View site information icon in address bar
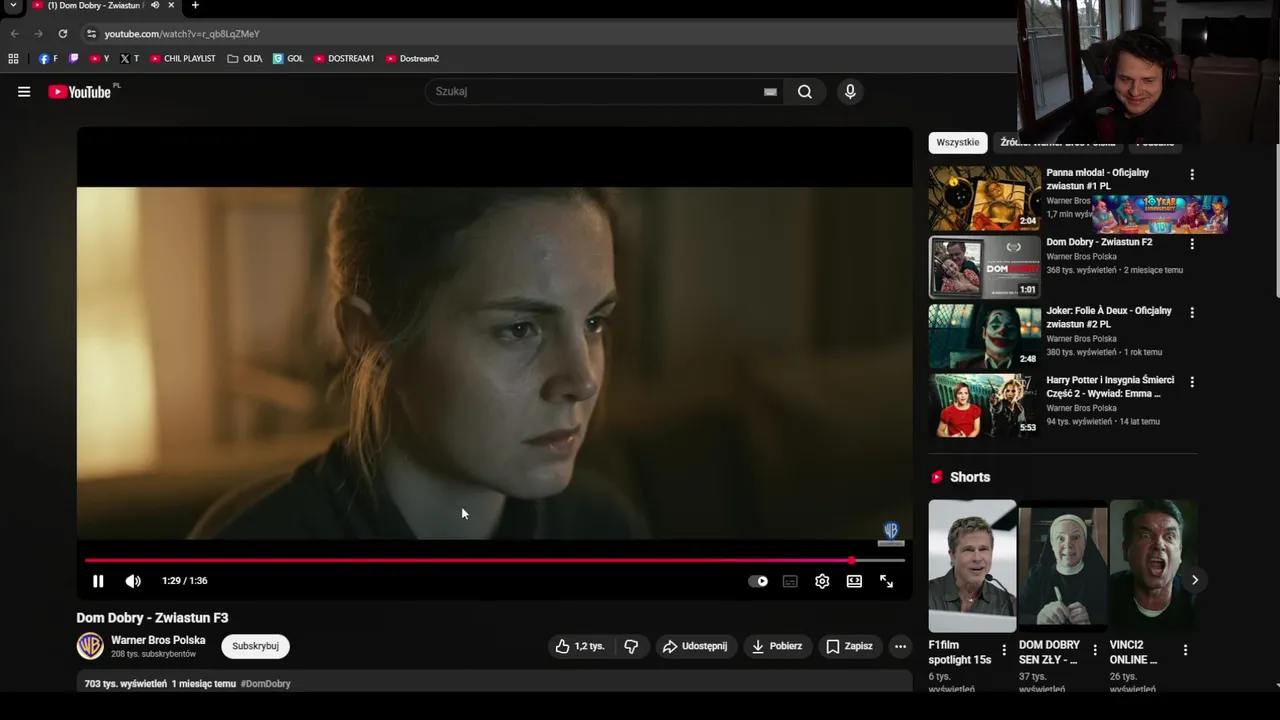 coord(92,34)
